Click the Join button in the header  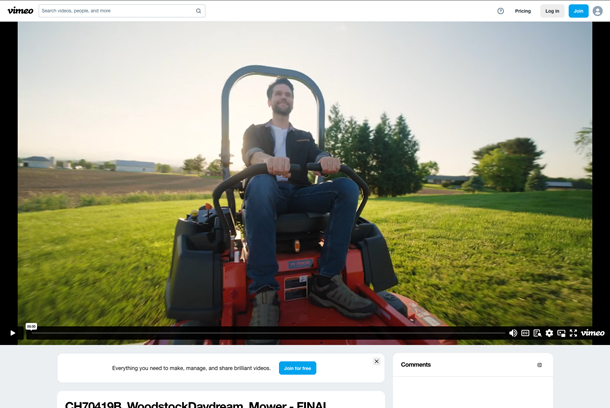(578, 11)
